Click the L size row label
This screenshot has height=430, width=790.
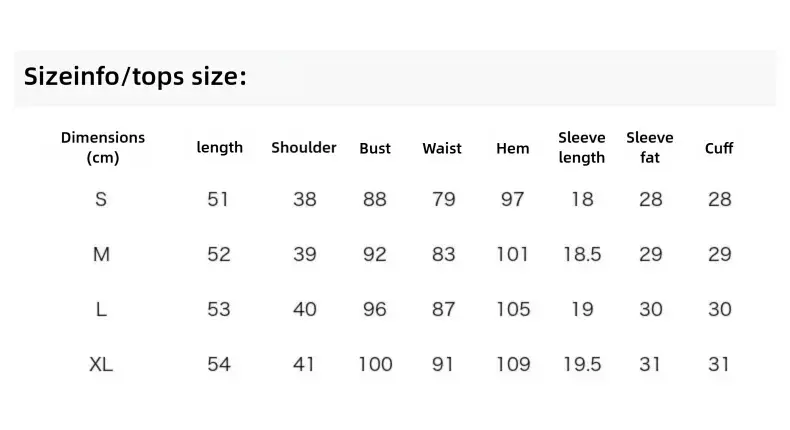[101, 309]
